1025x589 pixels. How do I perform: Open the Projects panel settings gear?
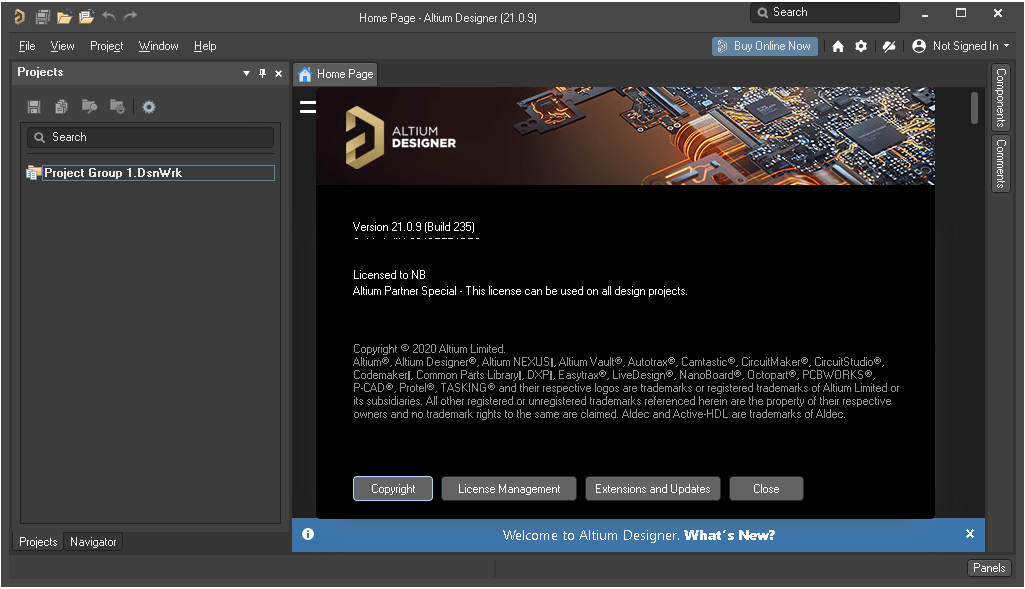(x=149, y=107)
